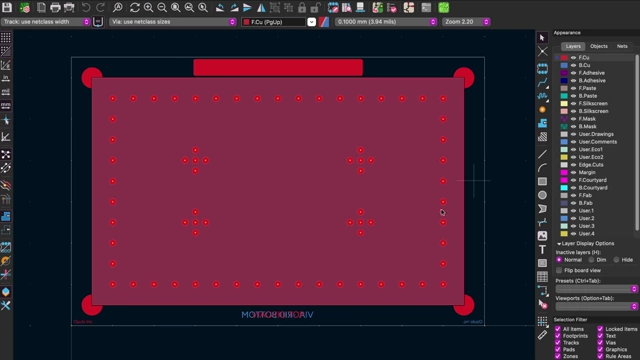Toggle the grid display in left toolbar
This screenshot has width=640, height=360.
(6, 38)
